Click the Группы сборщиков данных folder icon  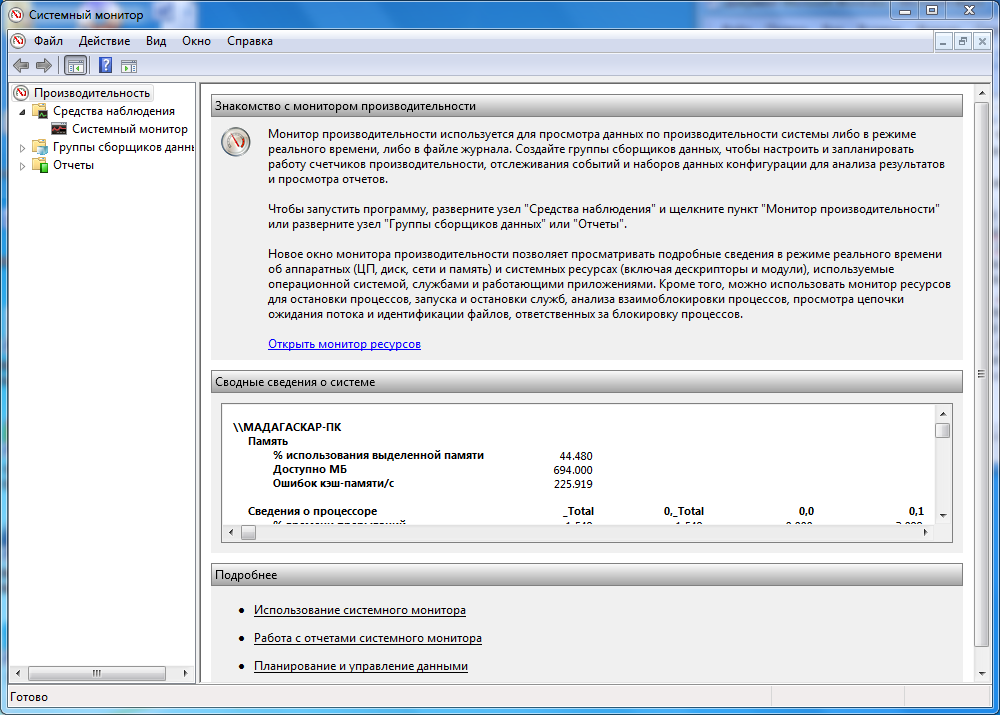(x=40, y=147)
